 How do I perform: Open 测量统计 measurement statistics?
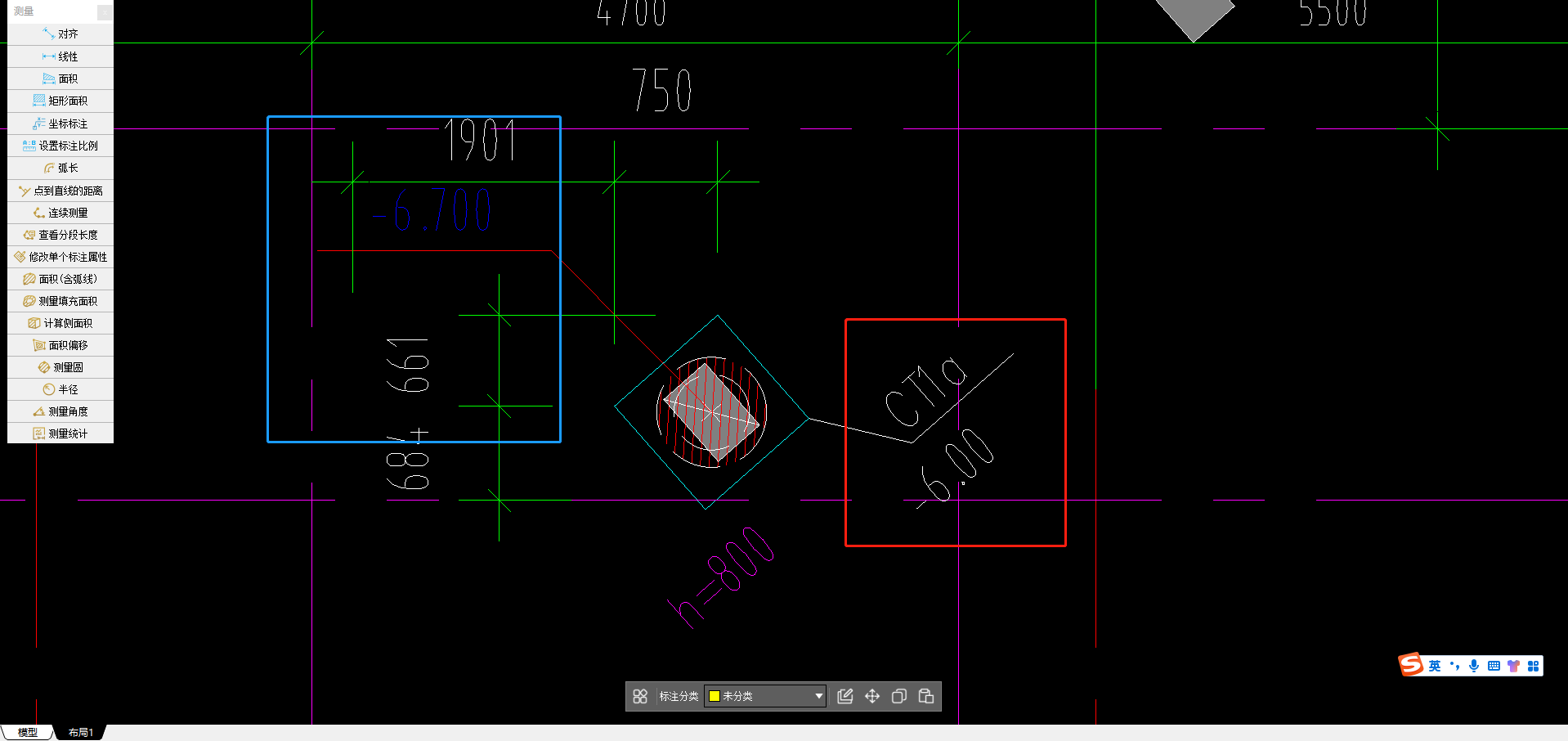coord(60,433)
